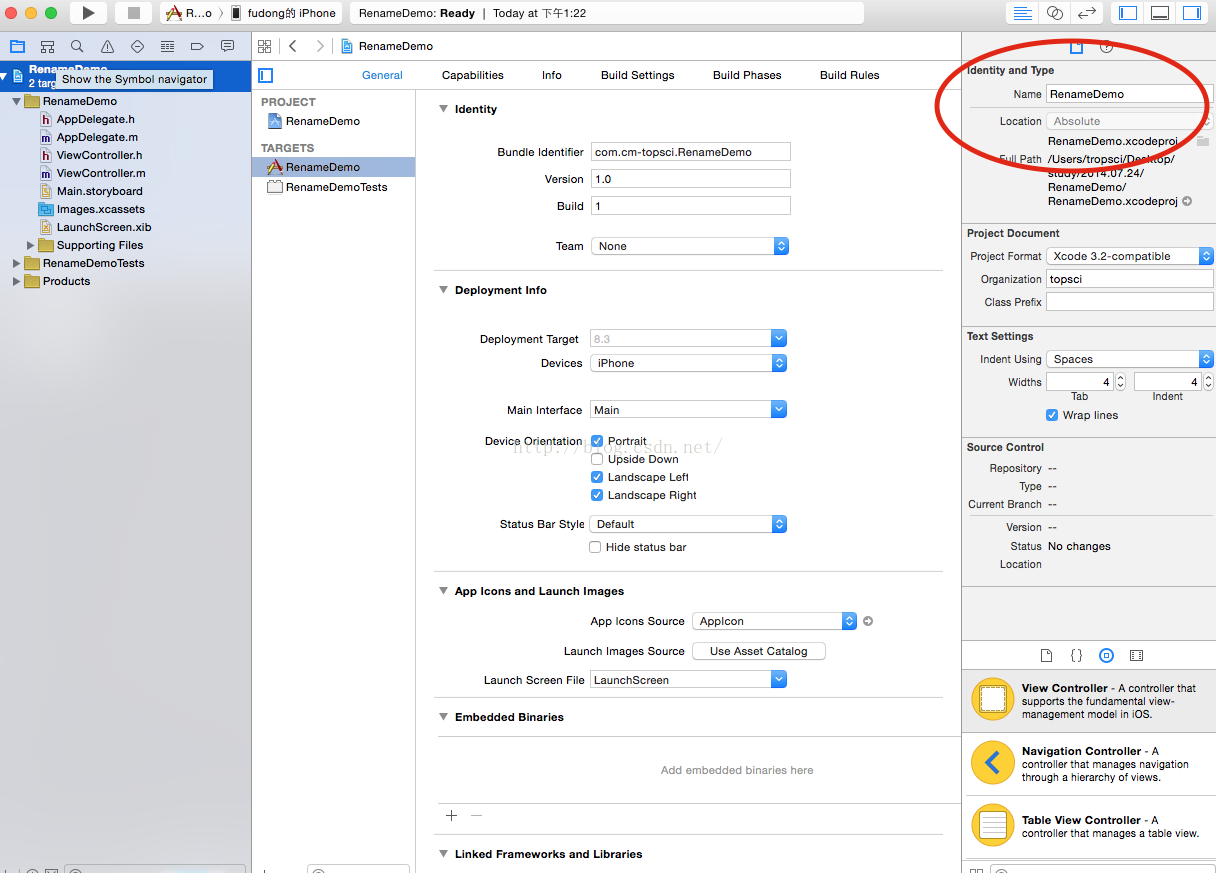Open AppDelegate.m in navigator
Viewport: 1216px width, 873px height.
97,137
